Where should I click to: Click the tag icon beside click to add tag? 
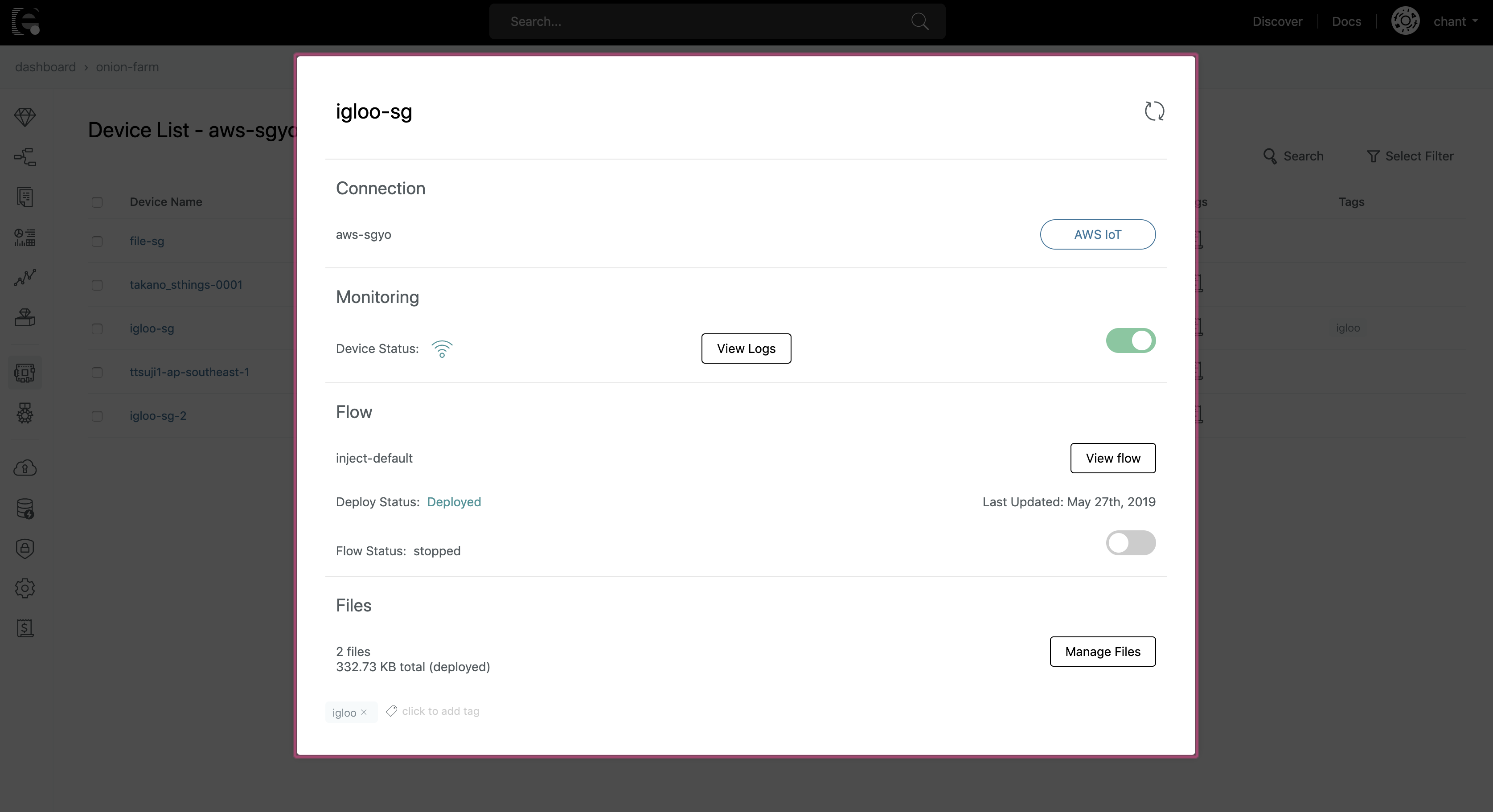(392, 711)
